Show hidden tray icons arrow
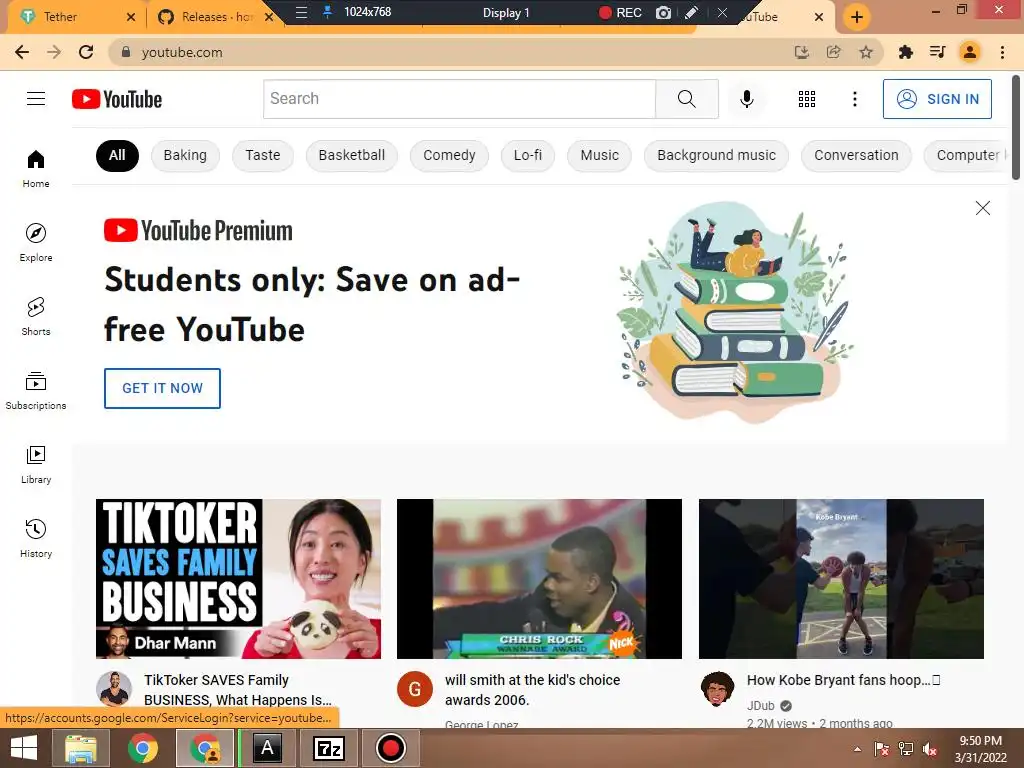The width and height of the screenshot is (1024, 768). tap(857, 749)
